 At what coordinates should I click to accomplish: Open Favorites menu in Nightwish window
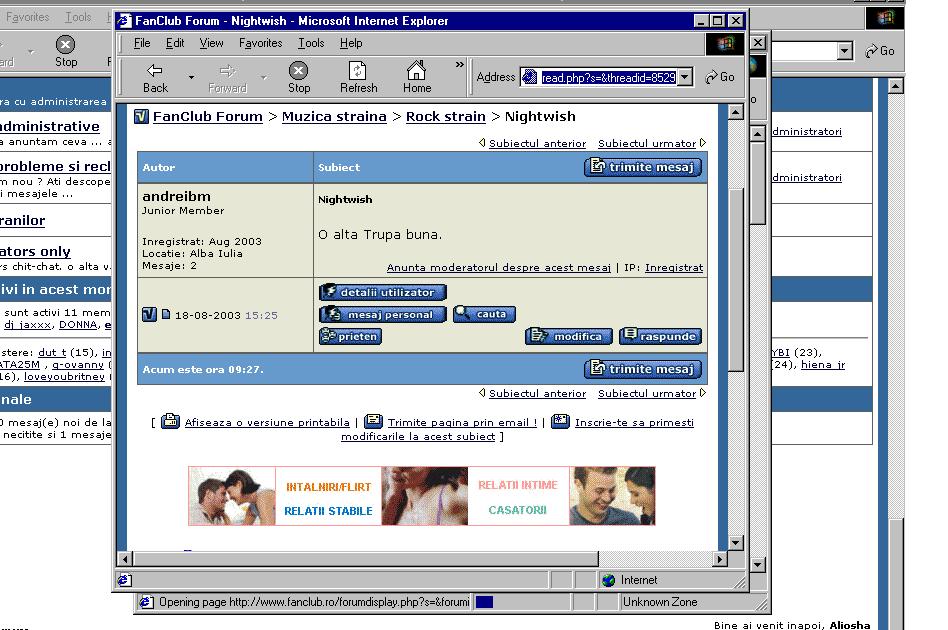[x=260, y=43]
